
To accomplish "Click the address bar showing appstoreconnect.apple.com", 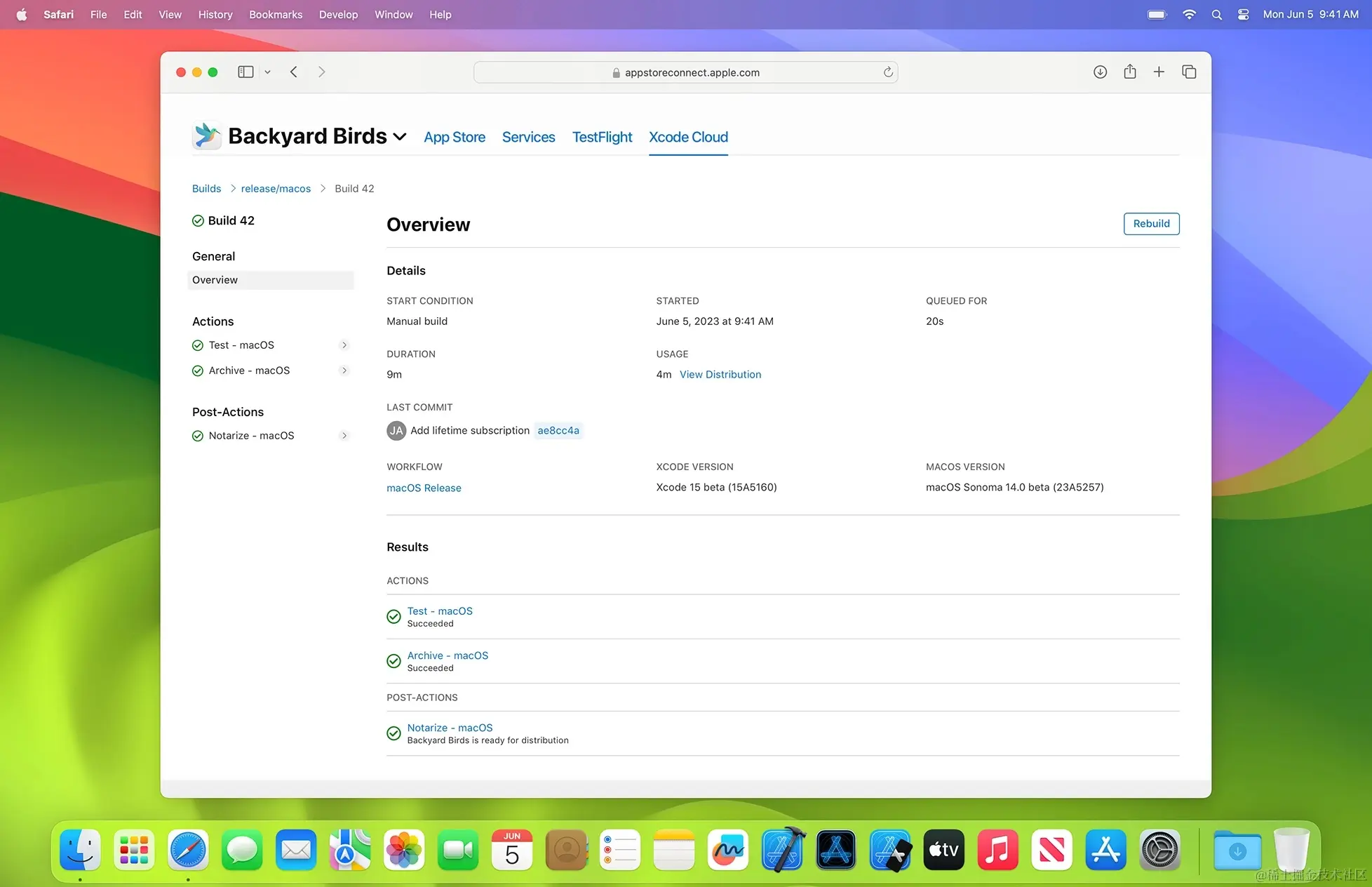I will coord(686,72).
